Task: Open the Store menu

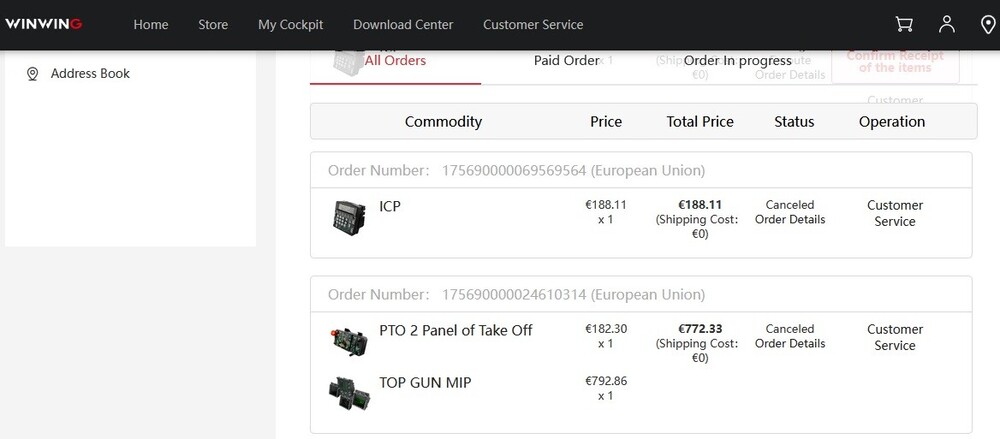Action: pyautogui.click(x=213, y=24)
